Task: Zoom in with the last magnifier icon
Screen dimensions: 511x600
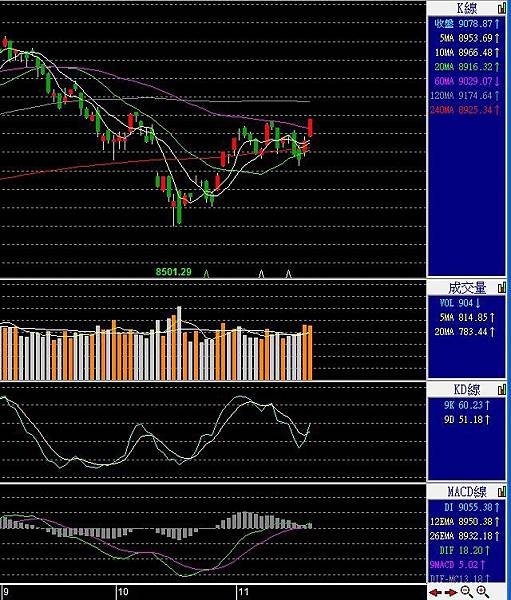Action: click(x=483, y=592)
